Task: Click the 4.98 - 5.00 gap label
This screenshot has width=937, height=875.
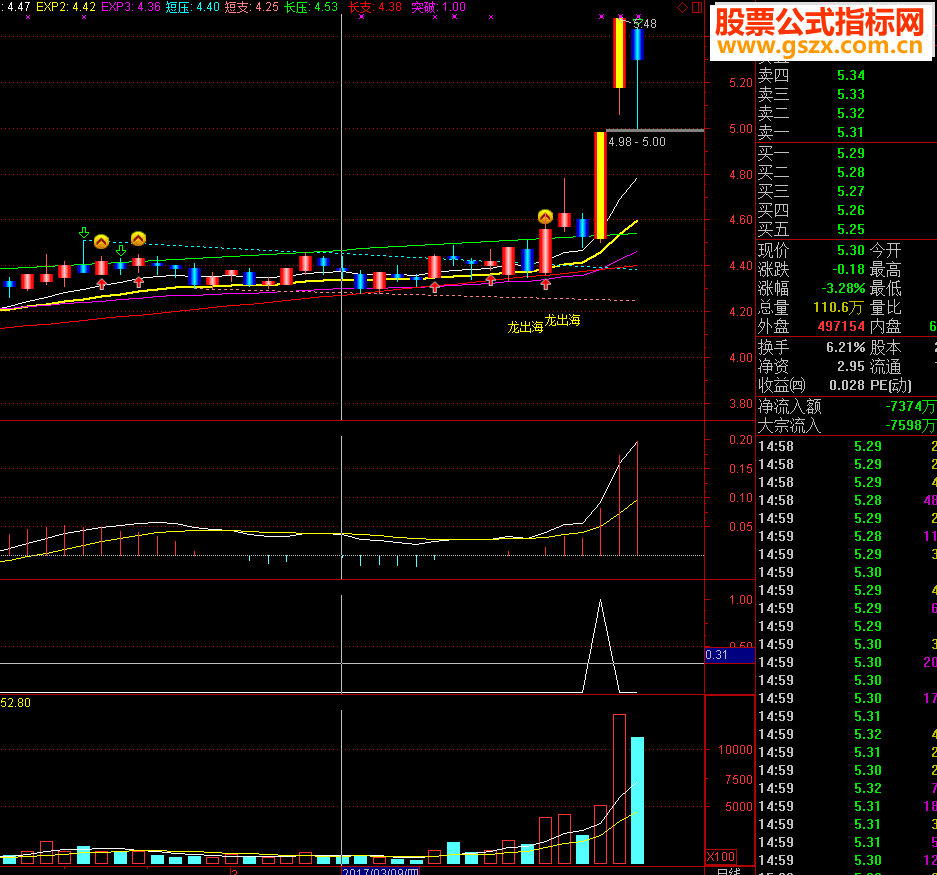Action: [x=636, y=142]
